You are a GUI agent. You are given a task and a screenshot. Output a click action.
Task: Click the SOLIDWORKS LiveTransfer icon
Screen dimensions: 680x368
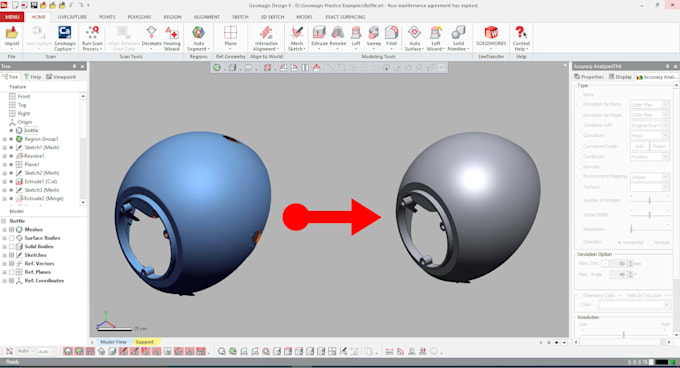pos(491,36)
